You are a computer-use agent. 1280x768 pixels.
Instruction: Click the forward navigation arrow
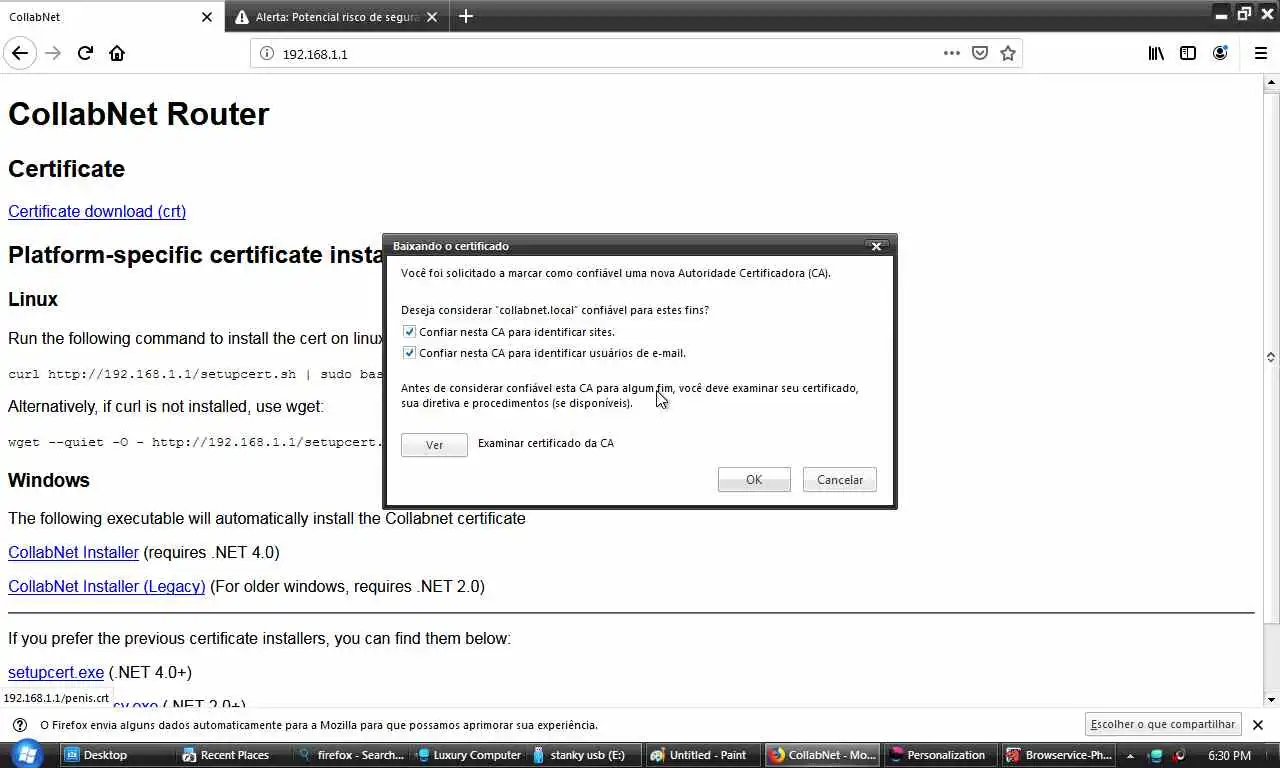coord(53,53)
